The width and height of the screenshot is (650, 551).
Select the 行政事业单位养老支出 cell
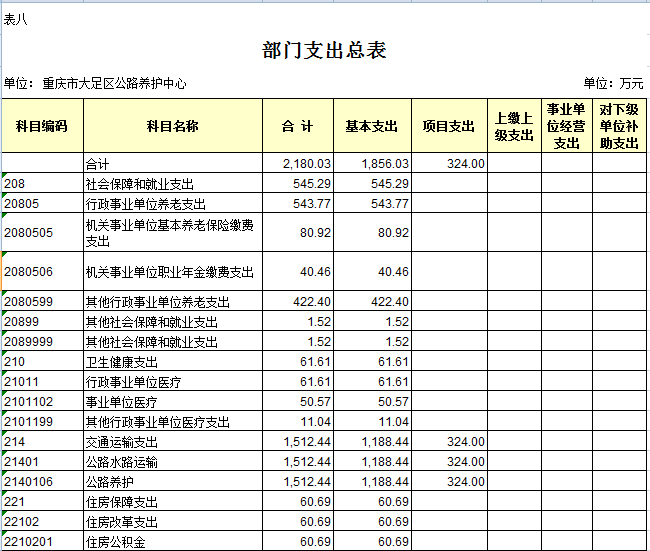173,203
